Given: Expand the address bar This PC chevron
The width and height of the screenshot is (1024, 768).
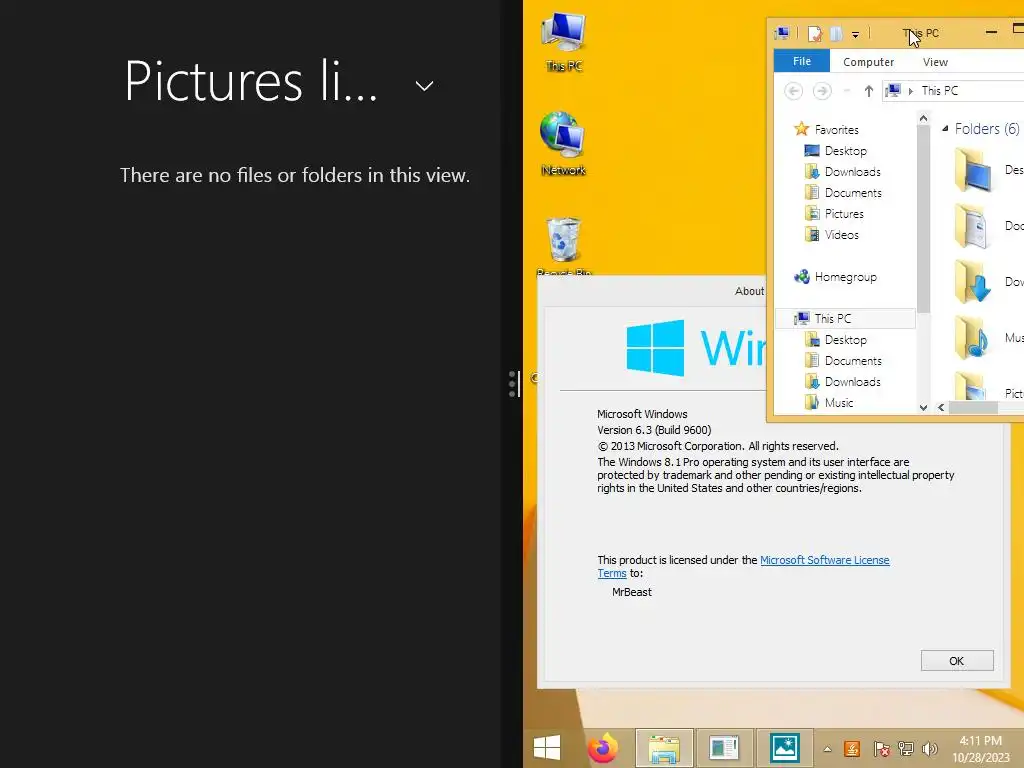Looking at the screenshot, I should click(x=910, y=91).
